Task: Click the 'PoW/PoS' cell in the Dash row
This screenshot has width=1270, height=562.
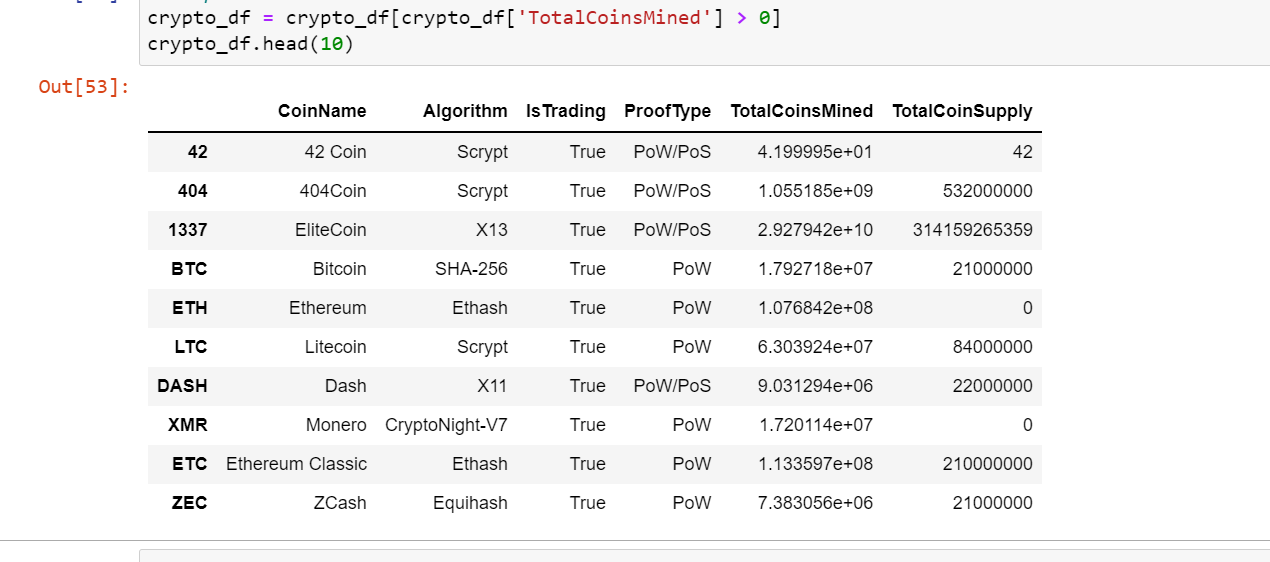Action: (x=672, y=386)
